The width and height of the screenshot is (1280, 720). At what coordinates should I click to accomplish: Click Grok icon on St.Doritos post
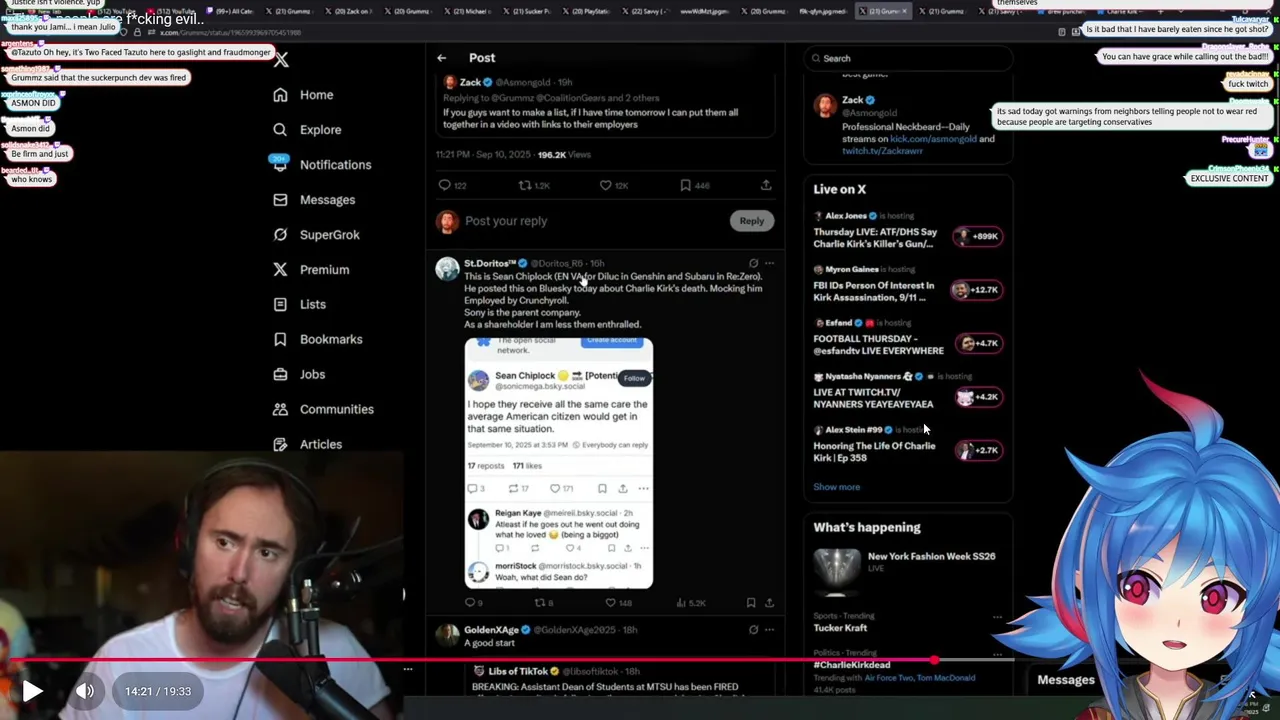(x=753, y=264)
